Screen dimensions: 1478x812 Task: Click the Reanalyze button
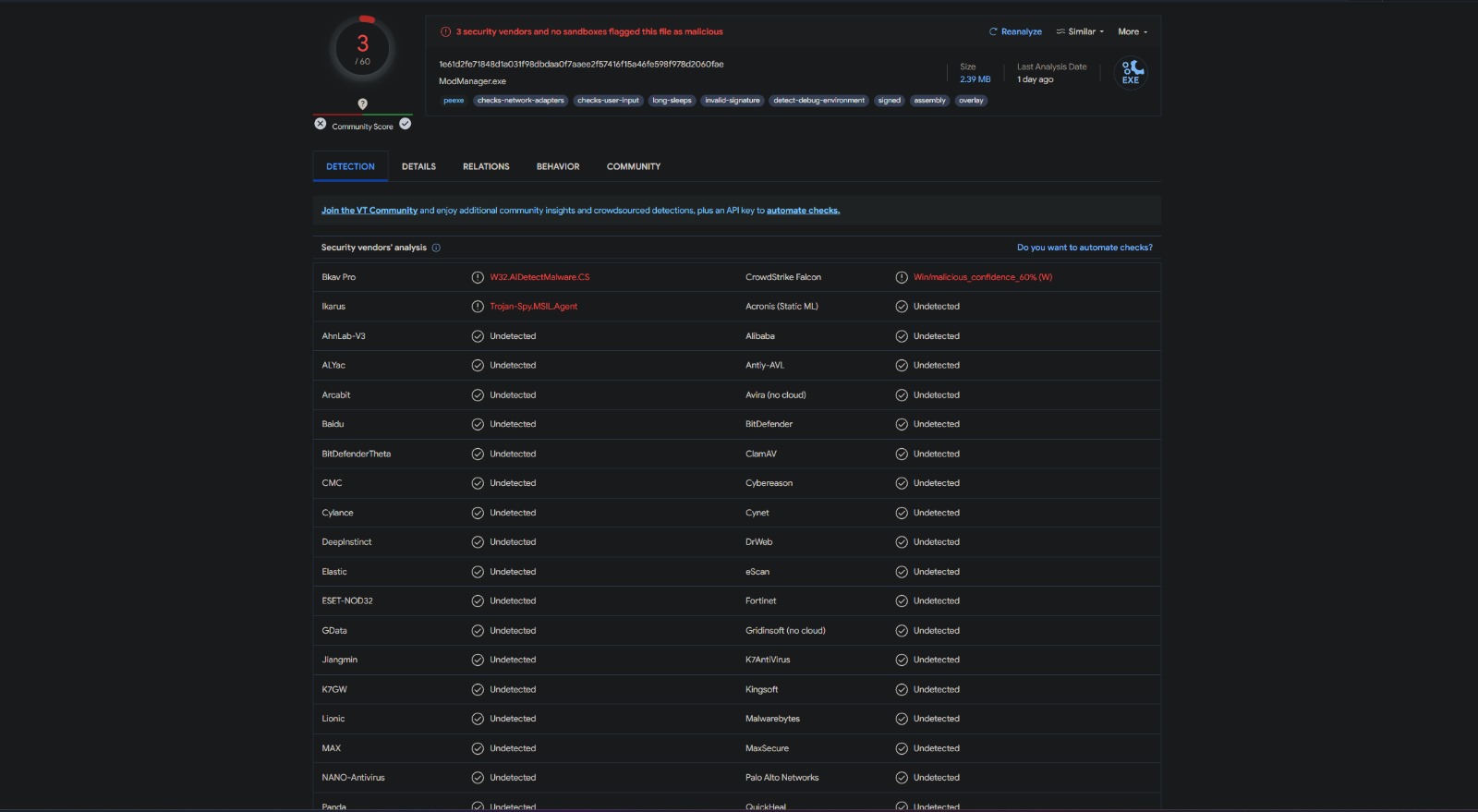tap(1015, 31)
